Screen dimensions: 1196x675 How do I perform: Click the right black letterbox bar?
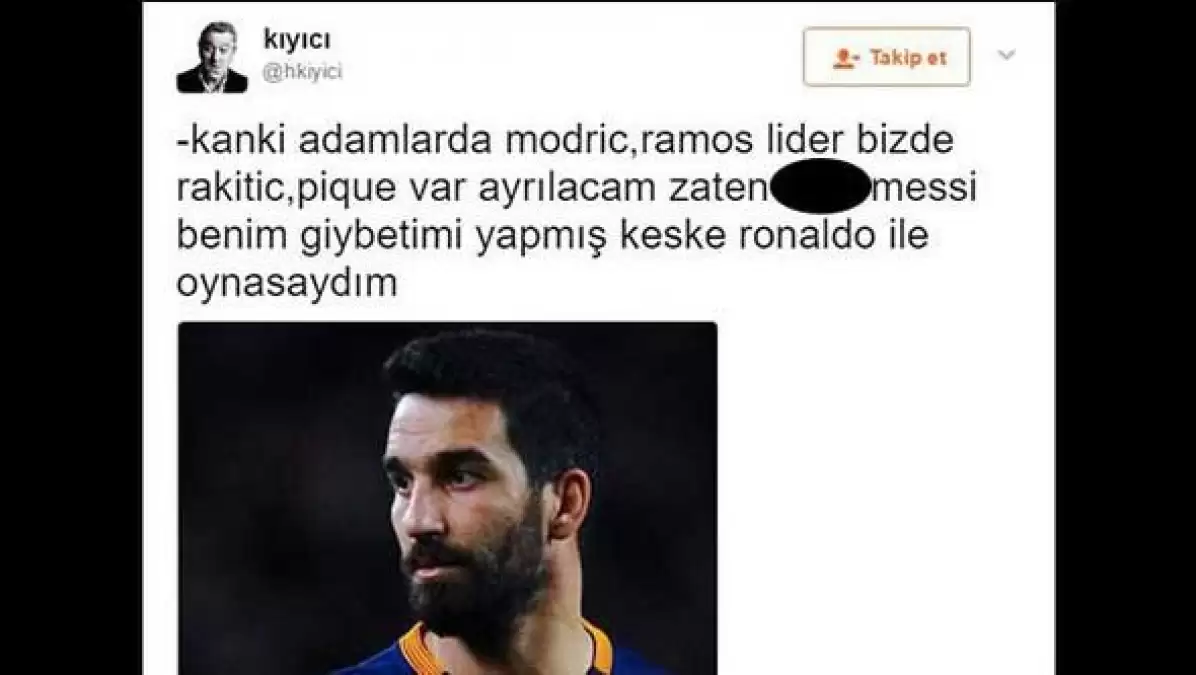(x=1126, y=337)
